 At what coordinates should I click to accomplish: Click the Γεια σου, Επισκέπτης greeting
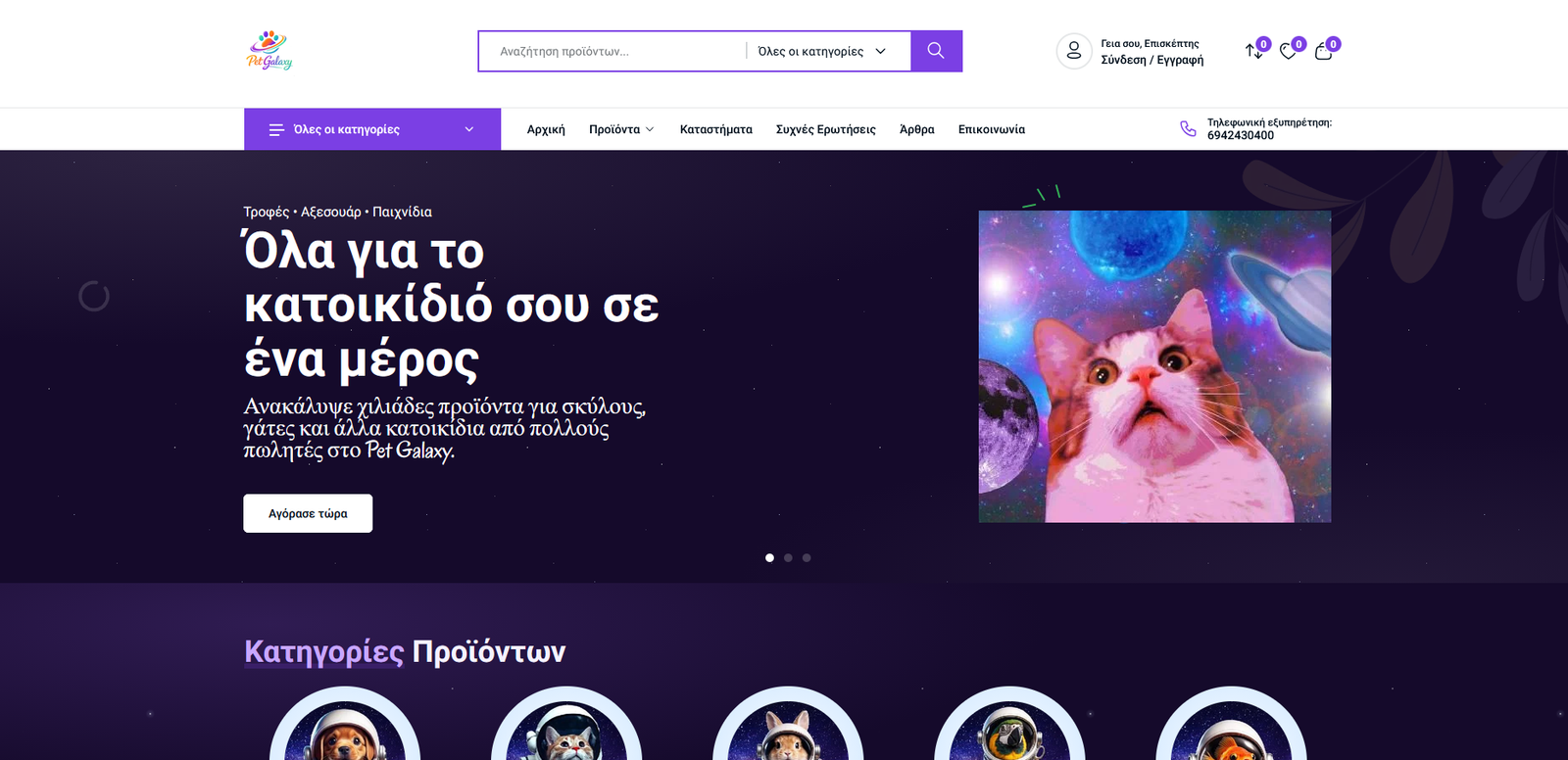(x=1150, y=43)
